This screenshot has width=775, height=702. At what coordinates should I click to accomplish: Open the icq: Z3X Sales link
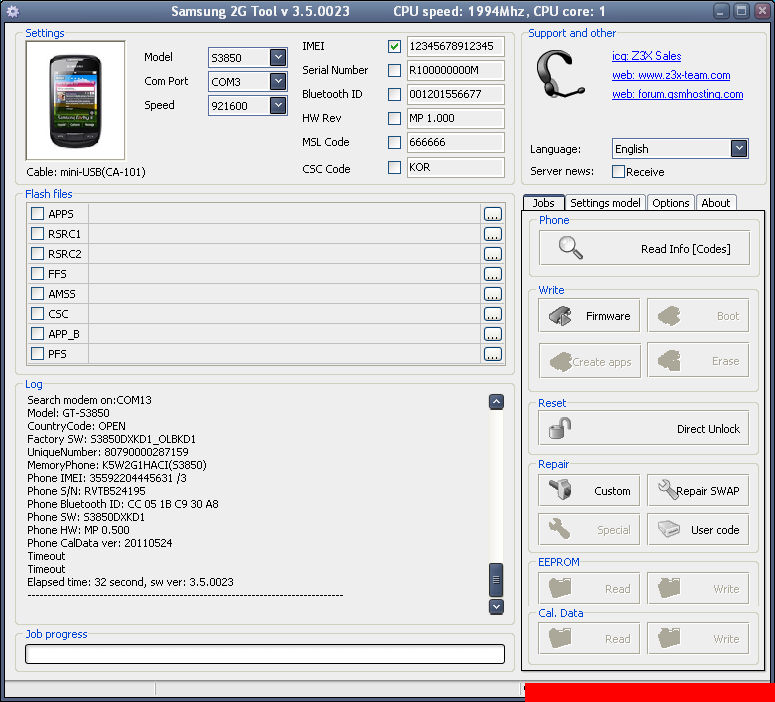(646, 56)
